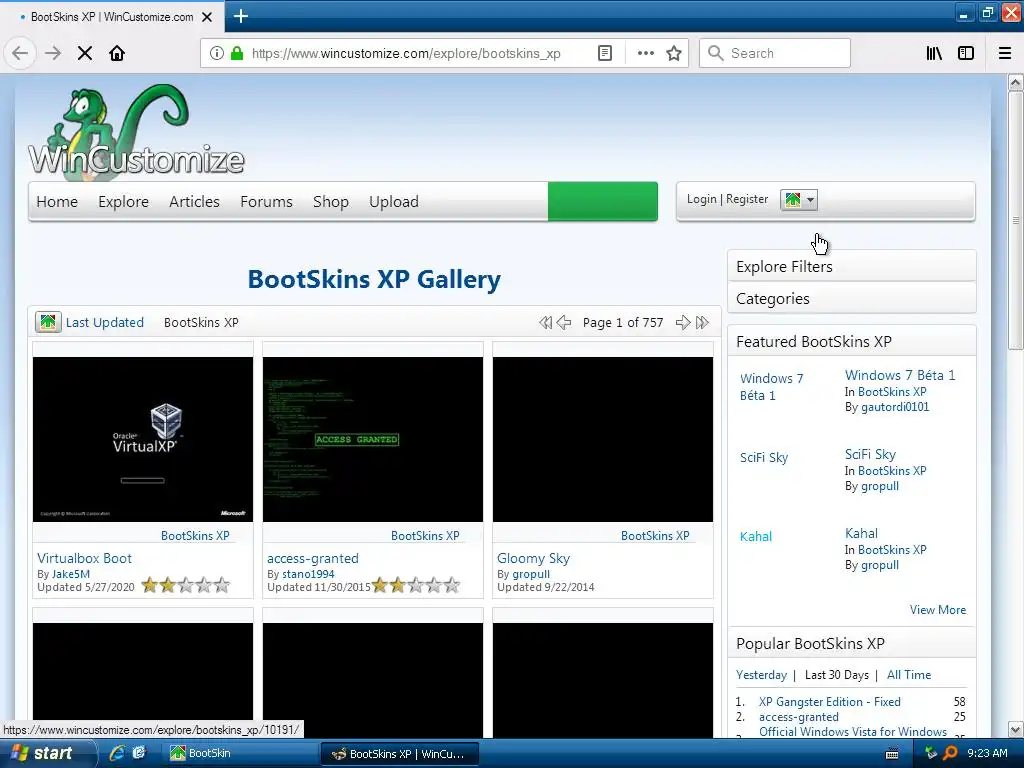Click the Firefox search box
This screenshot has height=768, width=1024.
(775, 53)
